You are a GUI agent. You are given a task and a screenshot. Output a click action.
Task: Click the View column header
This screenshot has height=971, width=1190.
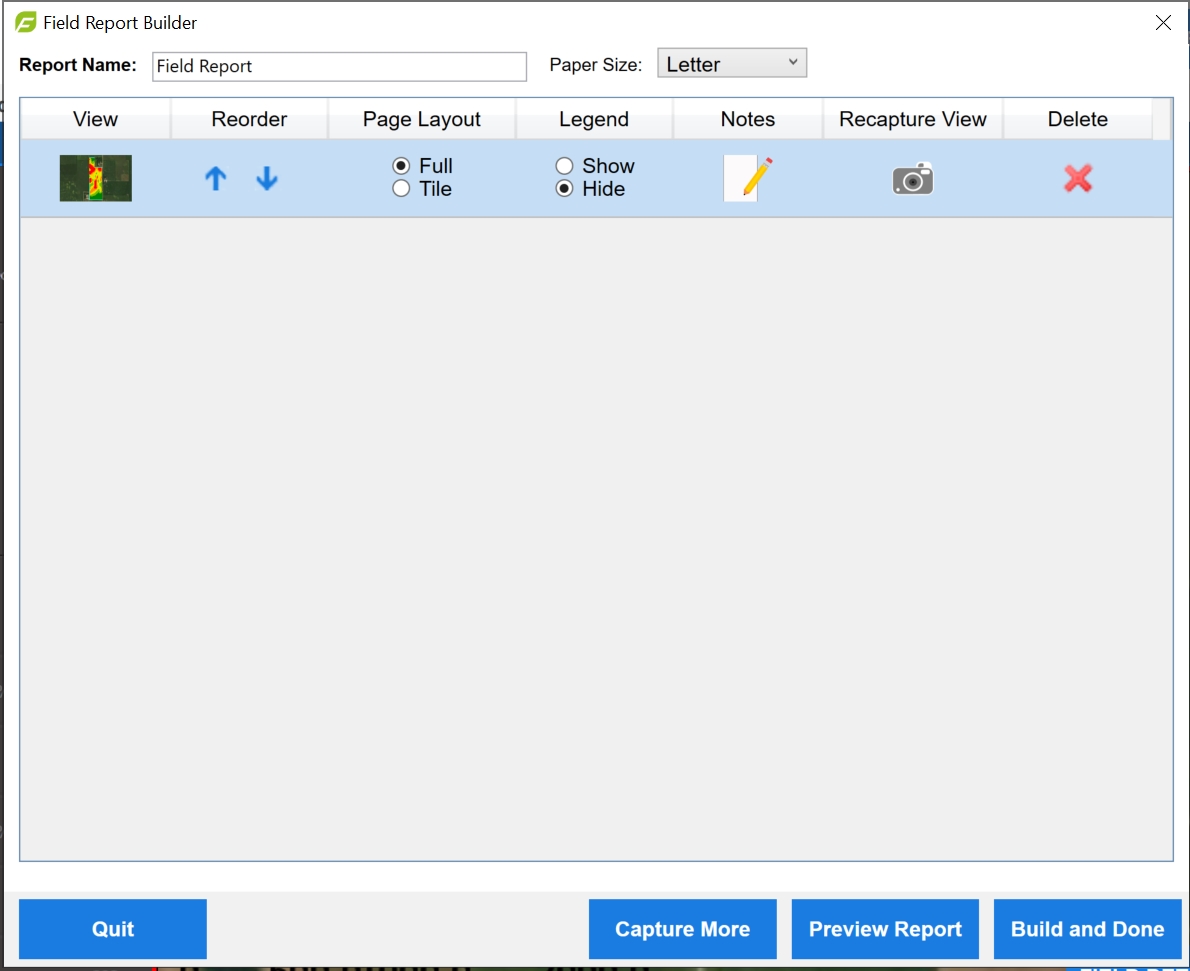click(96, 119)
